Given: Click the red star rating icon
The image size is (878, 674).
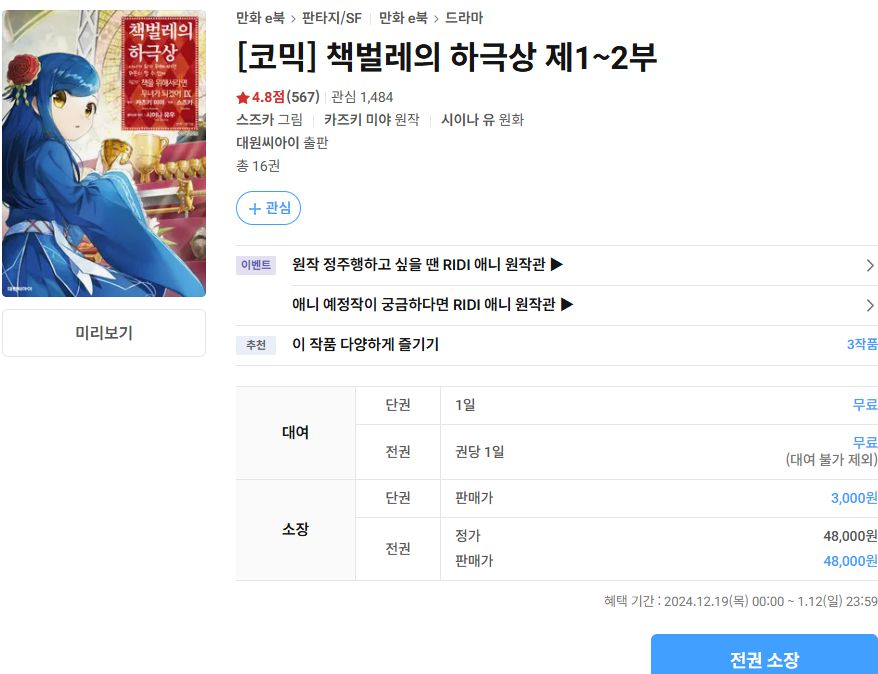Looking at the screenshot, I should [x=242, y=97].
